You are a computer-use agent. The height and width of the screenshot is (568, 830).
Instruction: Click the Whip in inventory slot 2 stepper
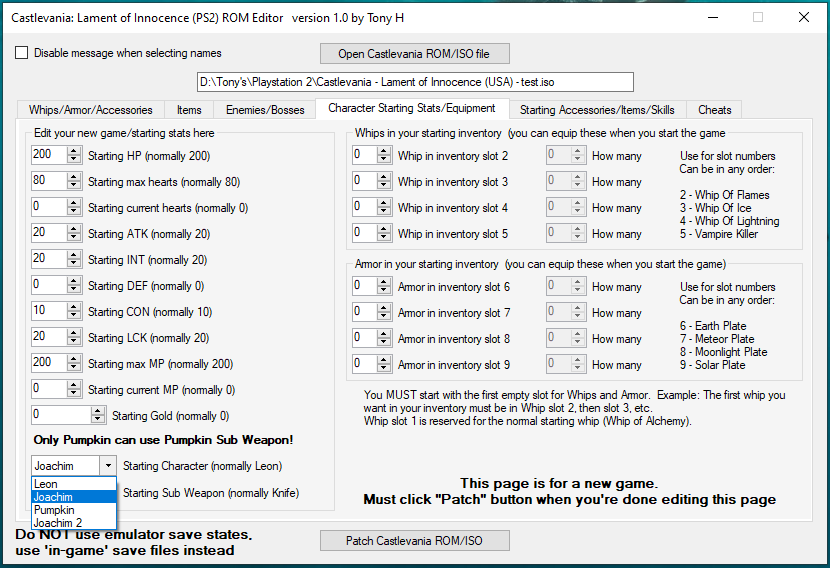tap(385, 156)
